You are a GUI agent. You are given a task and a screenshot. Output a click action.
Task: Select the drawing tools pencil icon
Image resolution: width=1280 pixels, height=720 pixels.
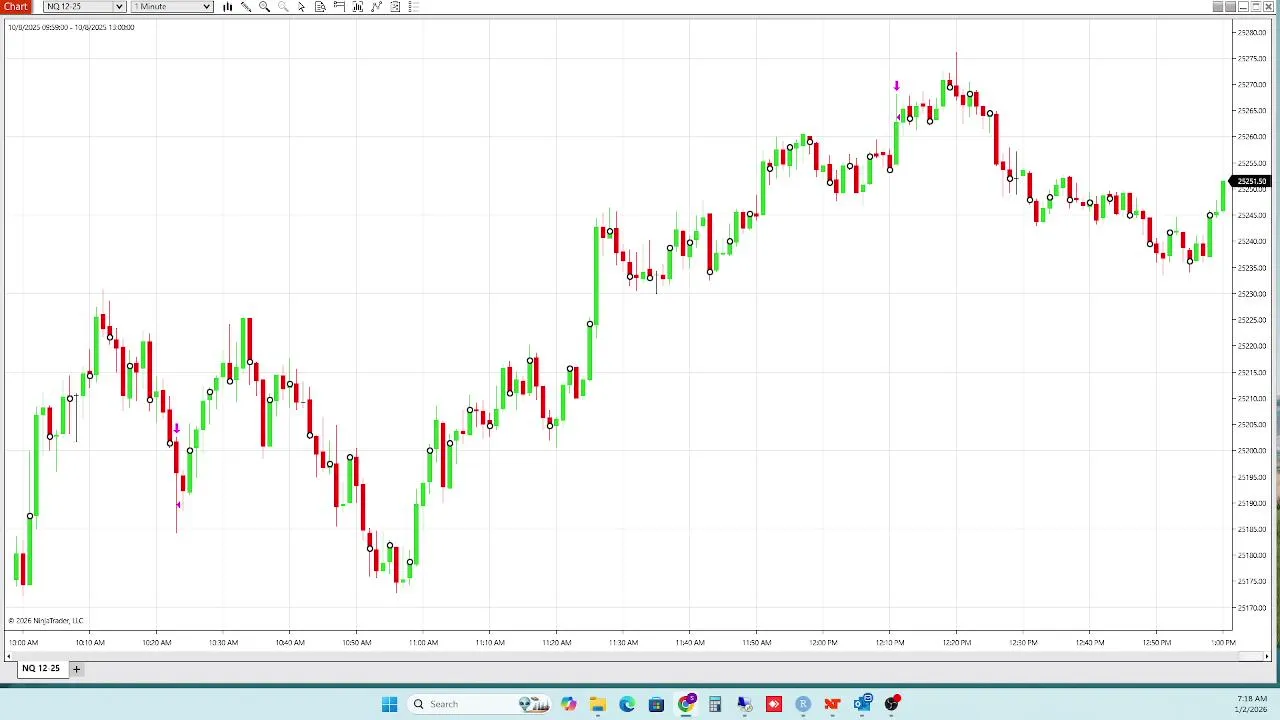coord(246,7)
